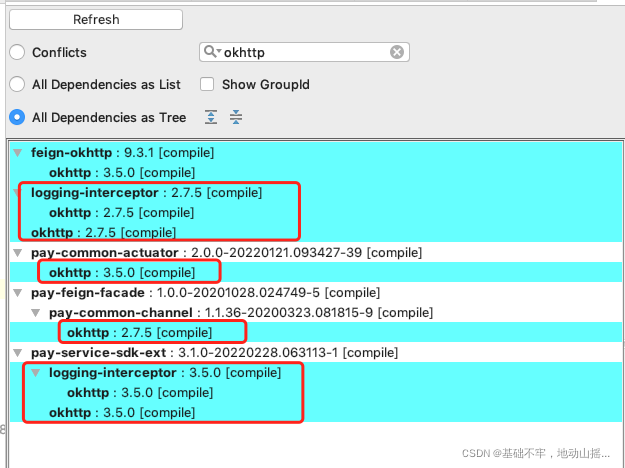Collapse the logging-interceptor 2.7.5 node

pyautogui.click(x=17, y=193)
